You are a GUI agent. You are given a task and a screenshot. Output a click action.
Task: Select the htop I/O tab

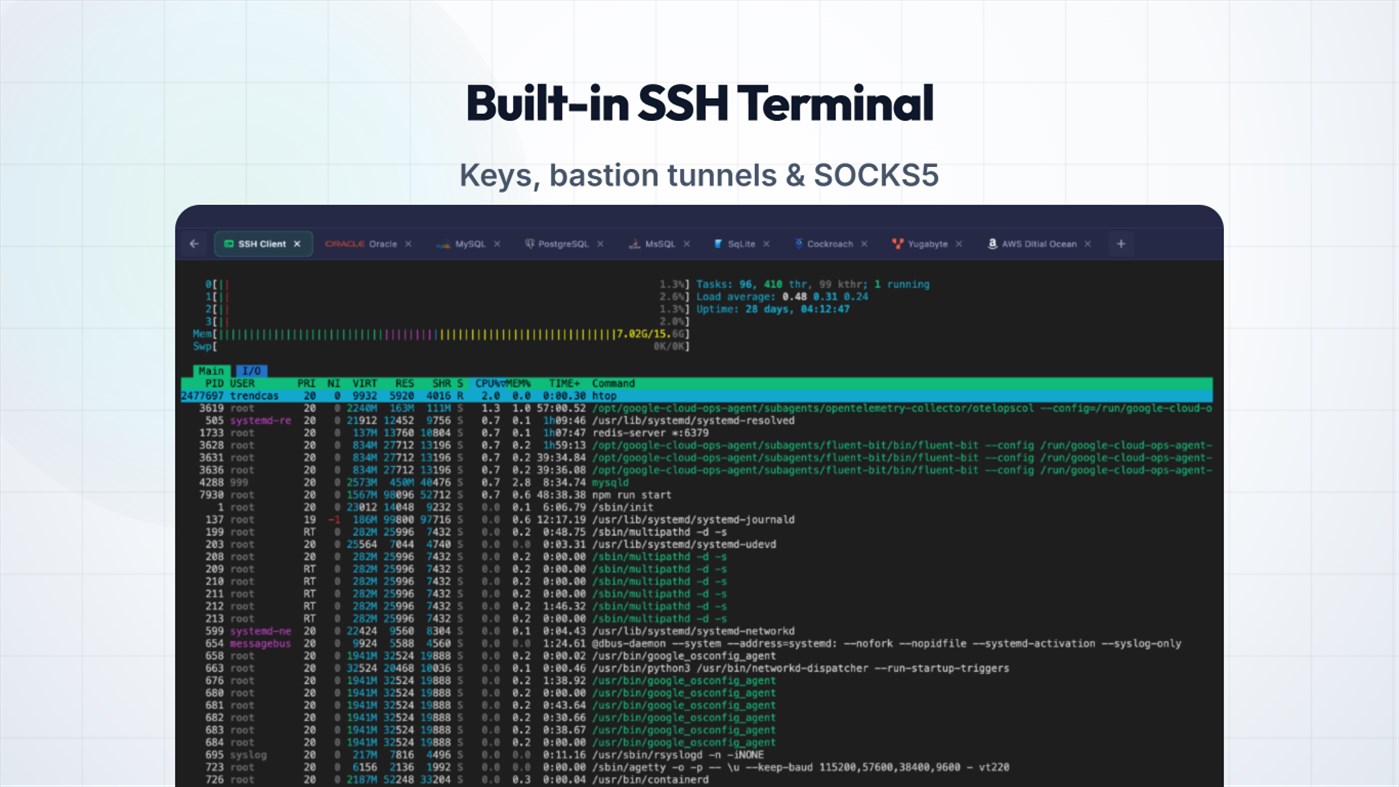[x=252, y=371]
